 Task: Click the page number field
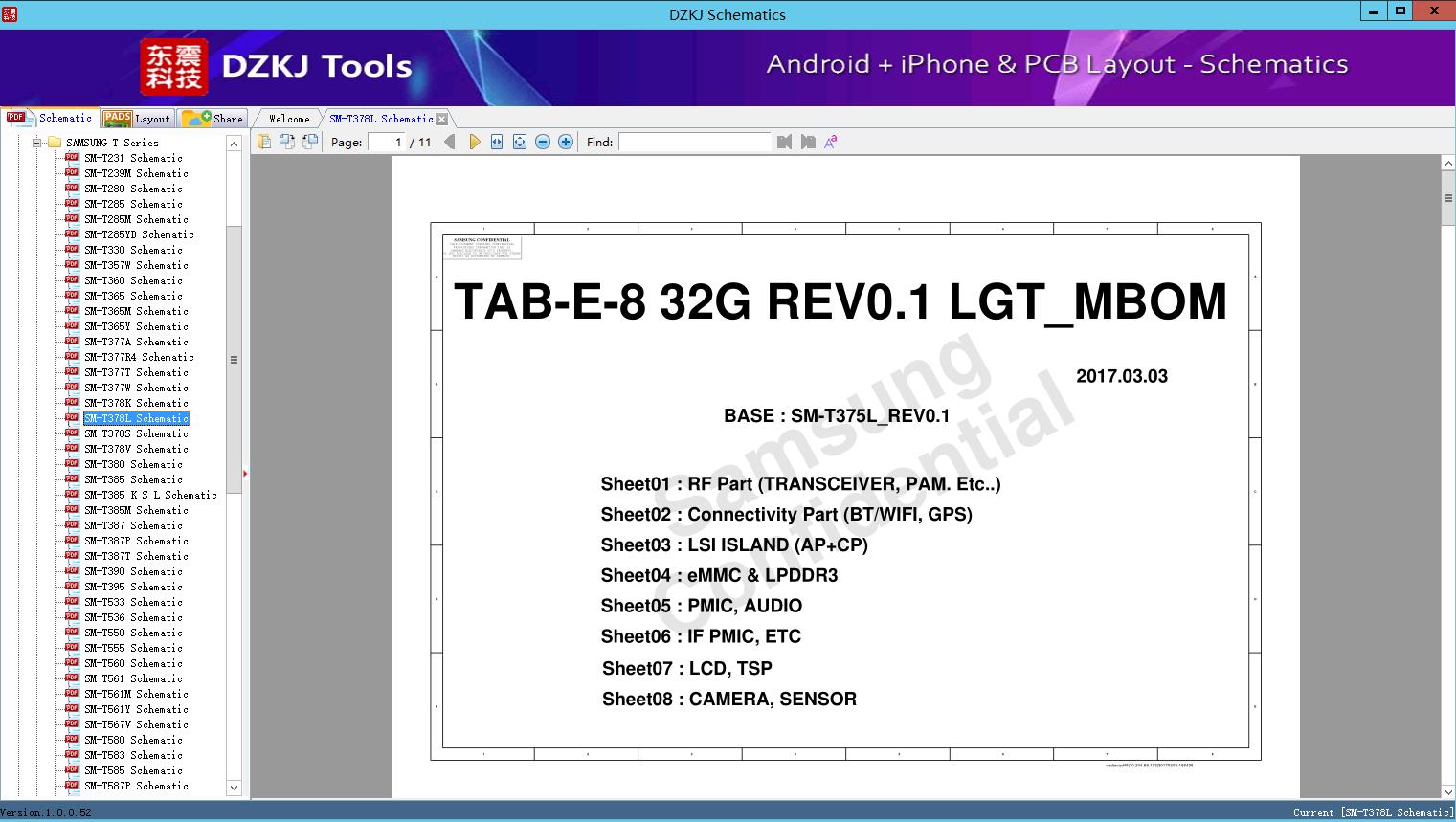click(386, 142)
